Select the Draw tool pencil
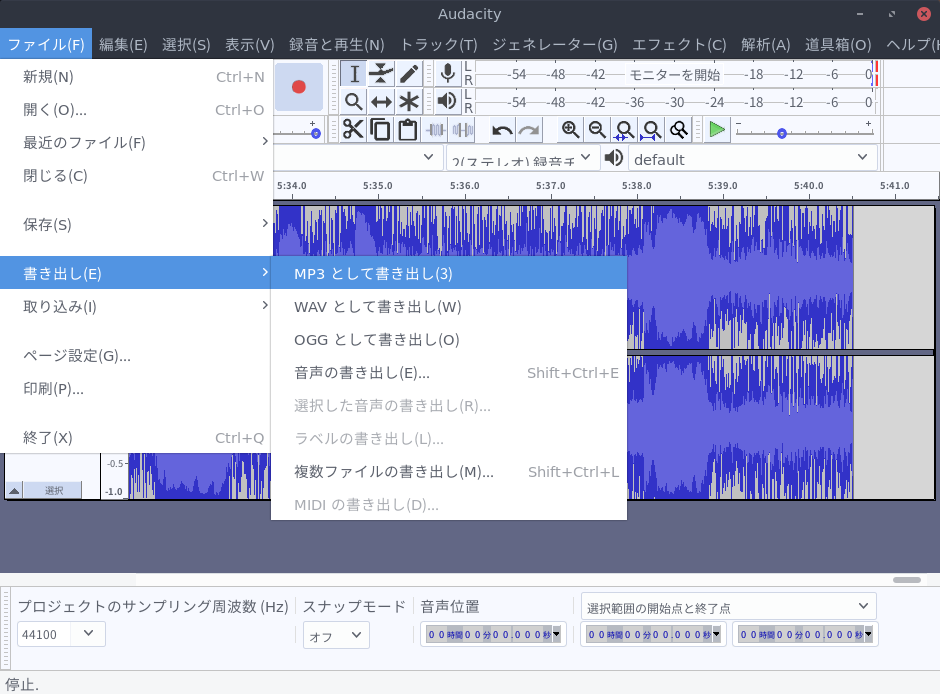The width and height of the screenshot is (940, 694). 409,73
